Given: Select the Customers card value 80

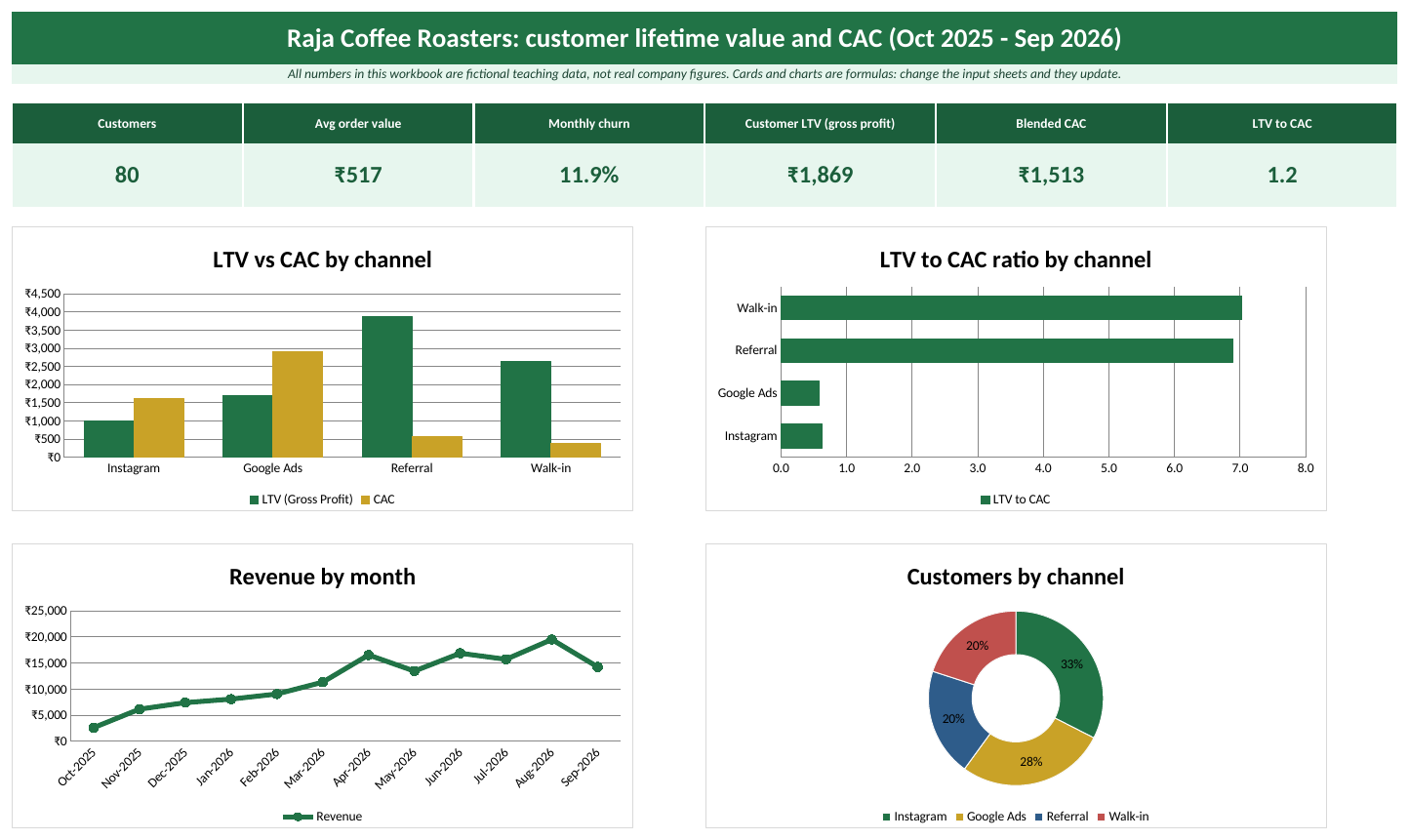Looking at the screenshot, I should click(x=127, y=175).
